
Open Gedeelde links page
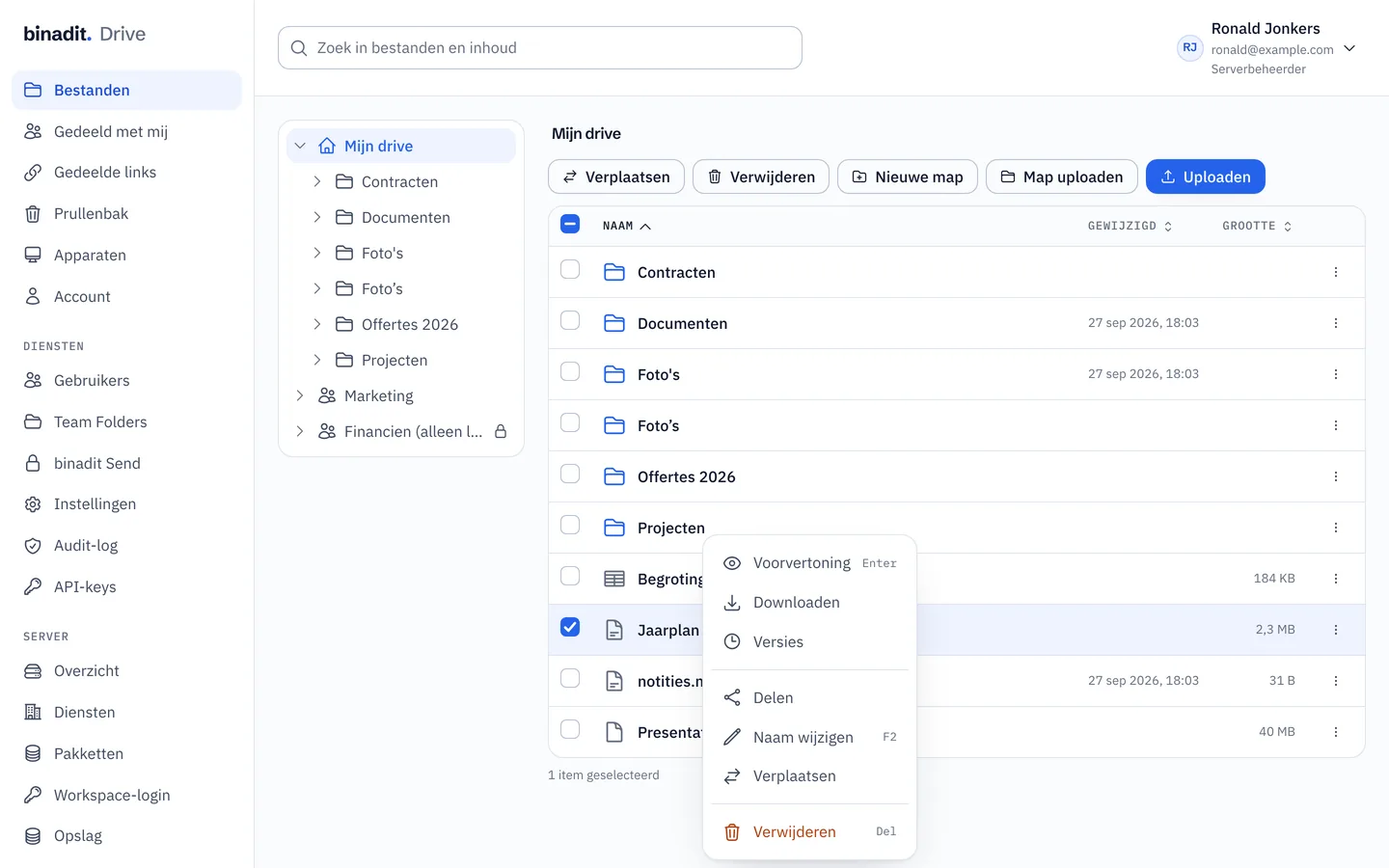126,173
